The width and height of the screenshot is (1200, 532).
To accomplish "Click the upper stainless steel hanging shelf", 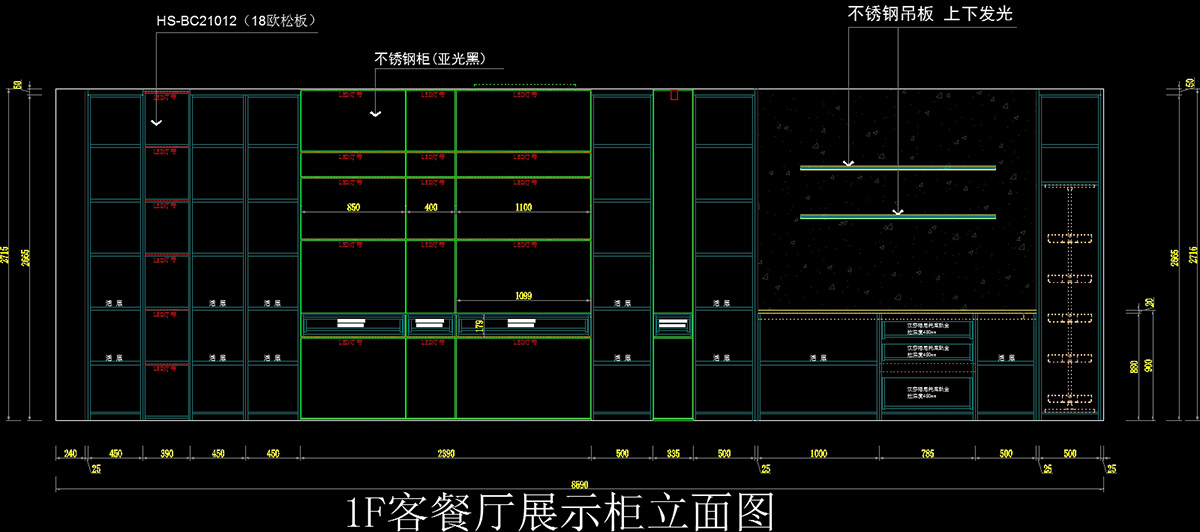I will click(x=897, y=168).
